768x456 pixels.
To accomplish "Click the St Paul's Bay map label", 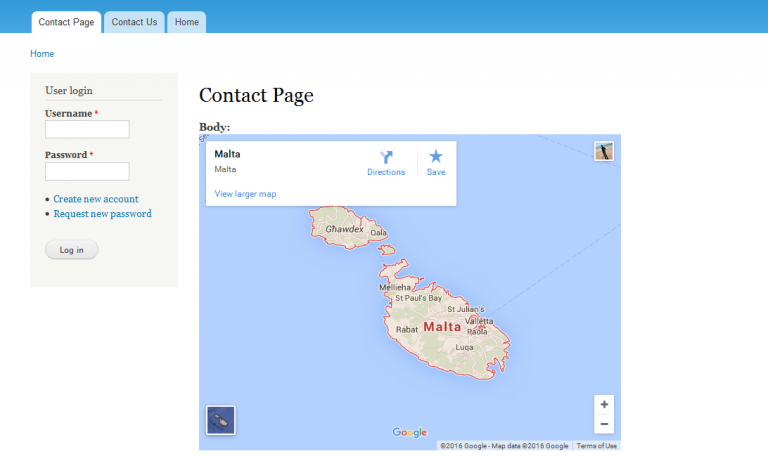I will coord(418,298).
